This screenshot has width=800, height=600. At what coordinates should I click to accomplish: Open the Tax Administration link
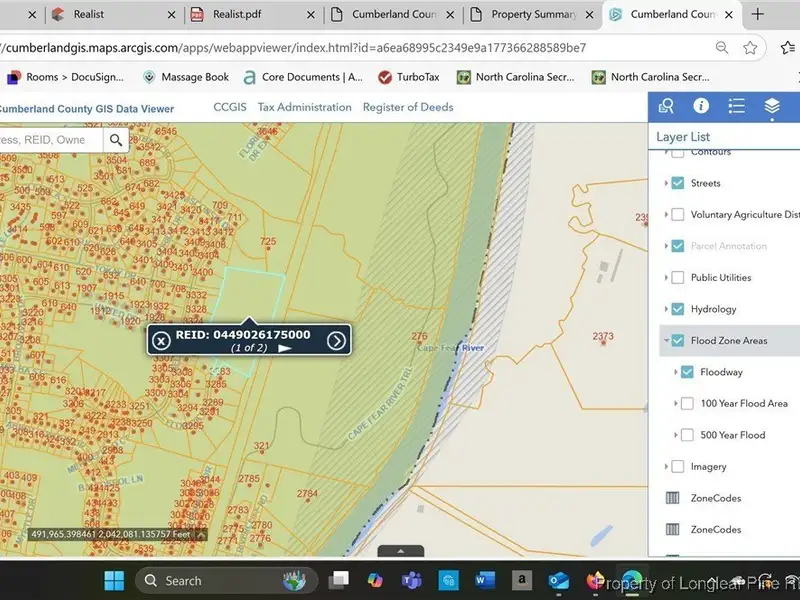pyautogui.click(x=304, y=107)
